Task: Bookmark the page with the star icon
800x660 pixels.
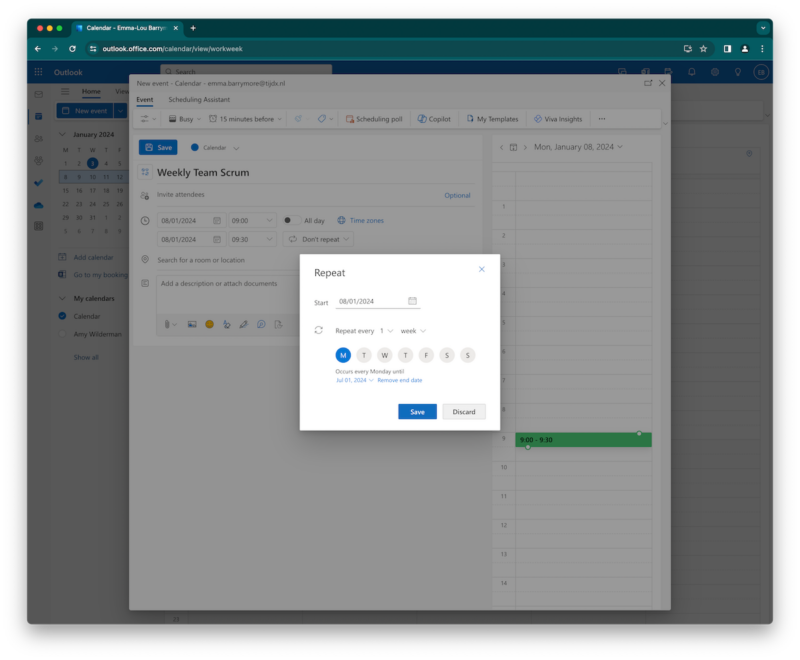Action: click(704, 49)
